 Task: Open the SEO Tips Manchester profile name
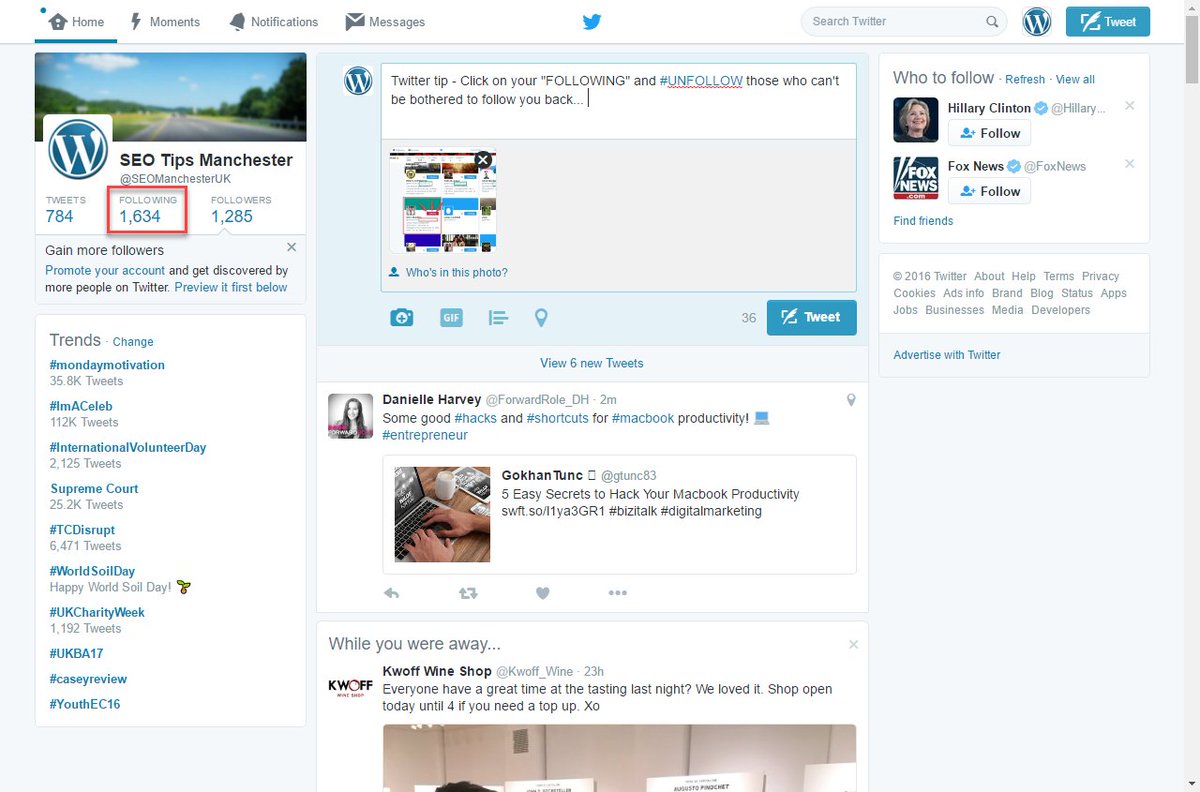[x=206, y=160]
